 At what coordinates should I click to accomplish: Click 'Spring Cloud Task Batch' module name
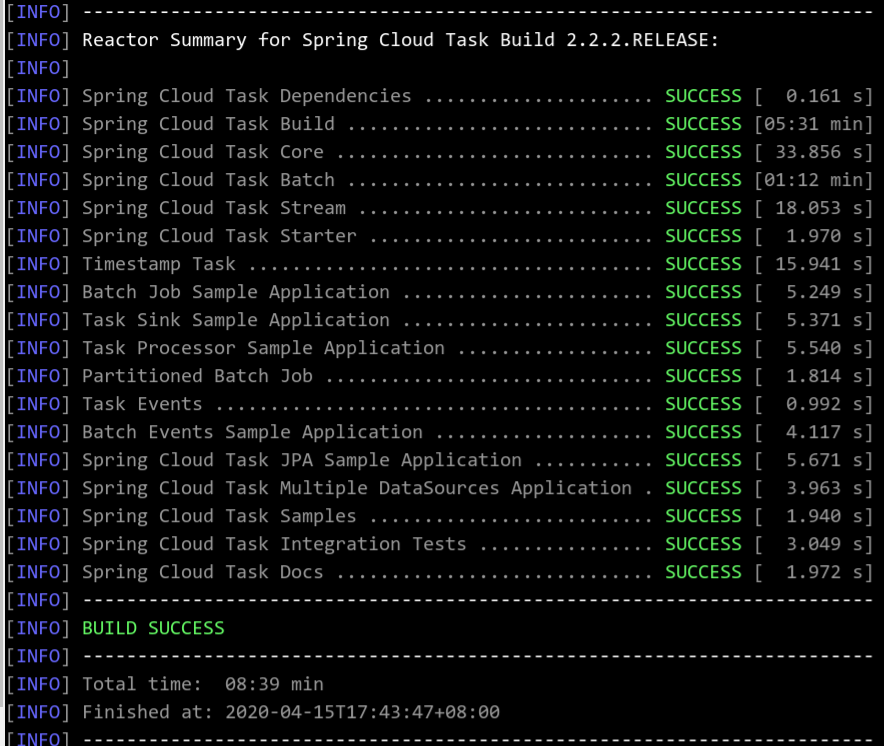point(208,180)
